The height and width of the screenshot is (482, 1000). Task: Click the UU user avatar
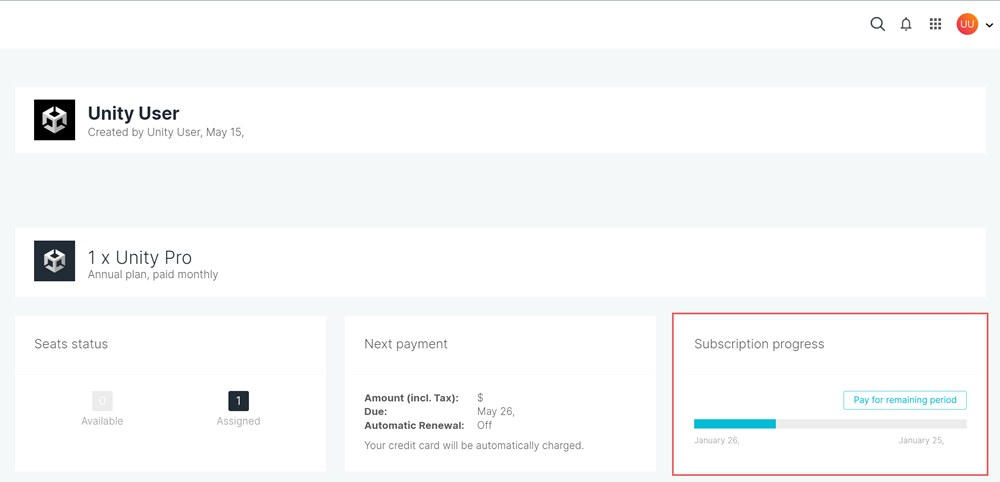click(x=967, y=24)
